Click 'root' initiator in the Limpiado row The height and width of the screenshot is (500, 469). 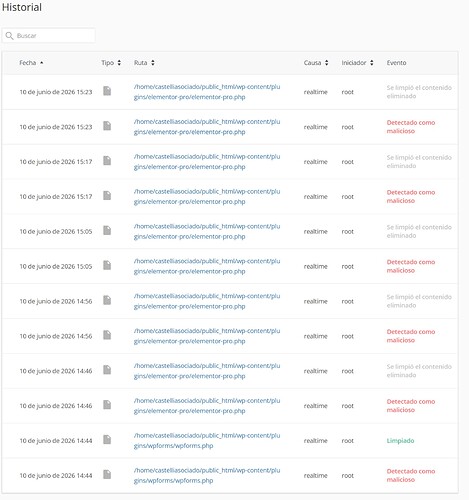point(347,441)
